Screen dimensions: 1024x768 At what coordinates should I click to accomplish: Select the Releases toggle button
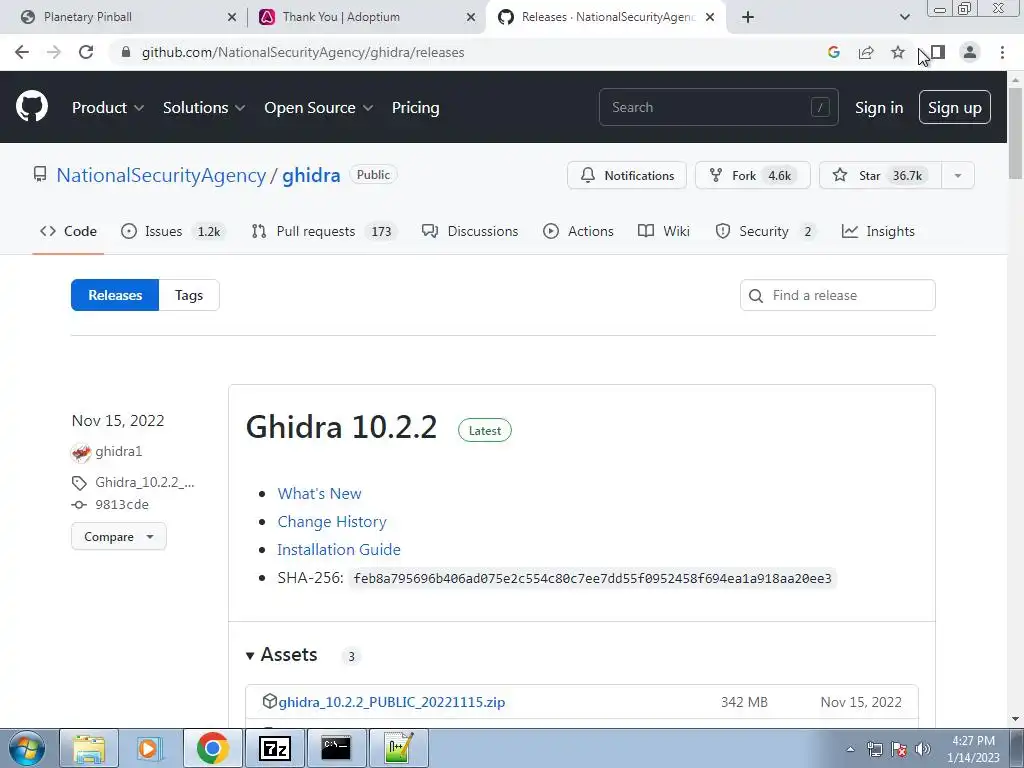click(115, 295)
